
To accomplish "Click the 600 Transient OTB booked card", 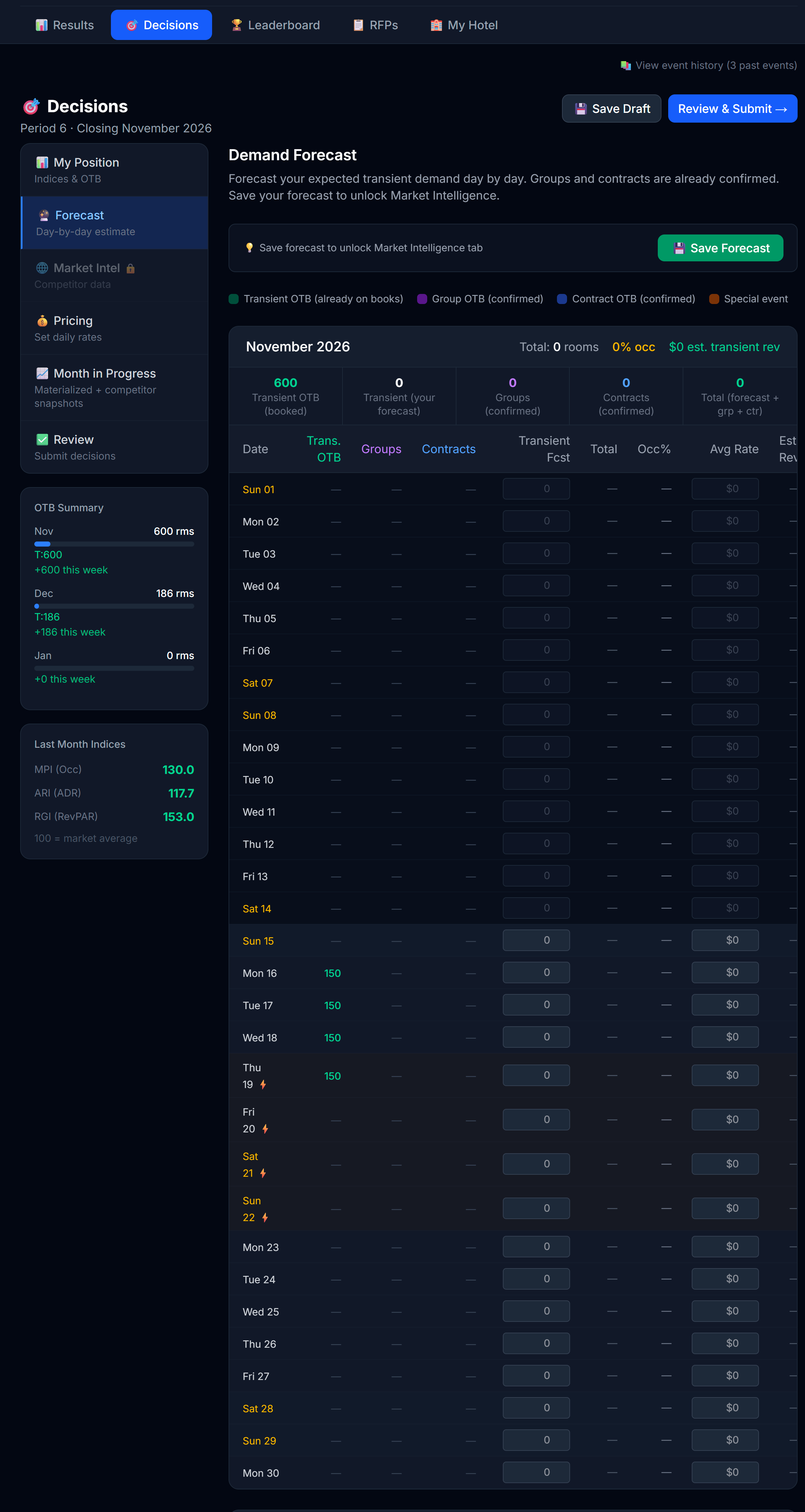I will coord(285,396).
